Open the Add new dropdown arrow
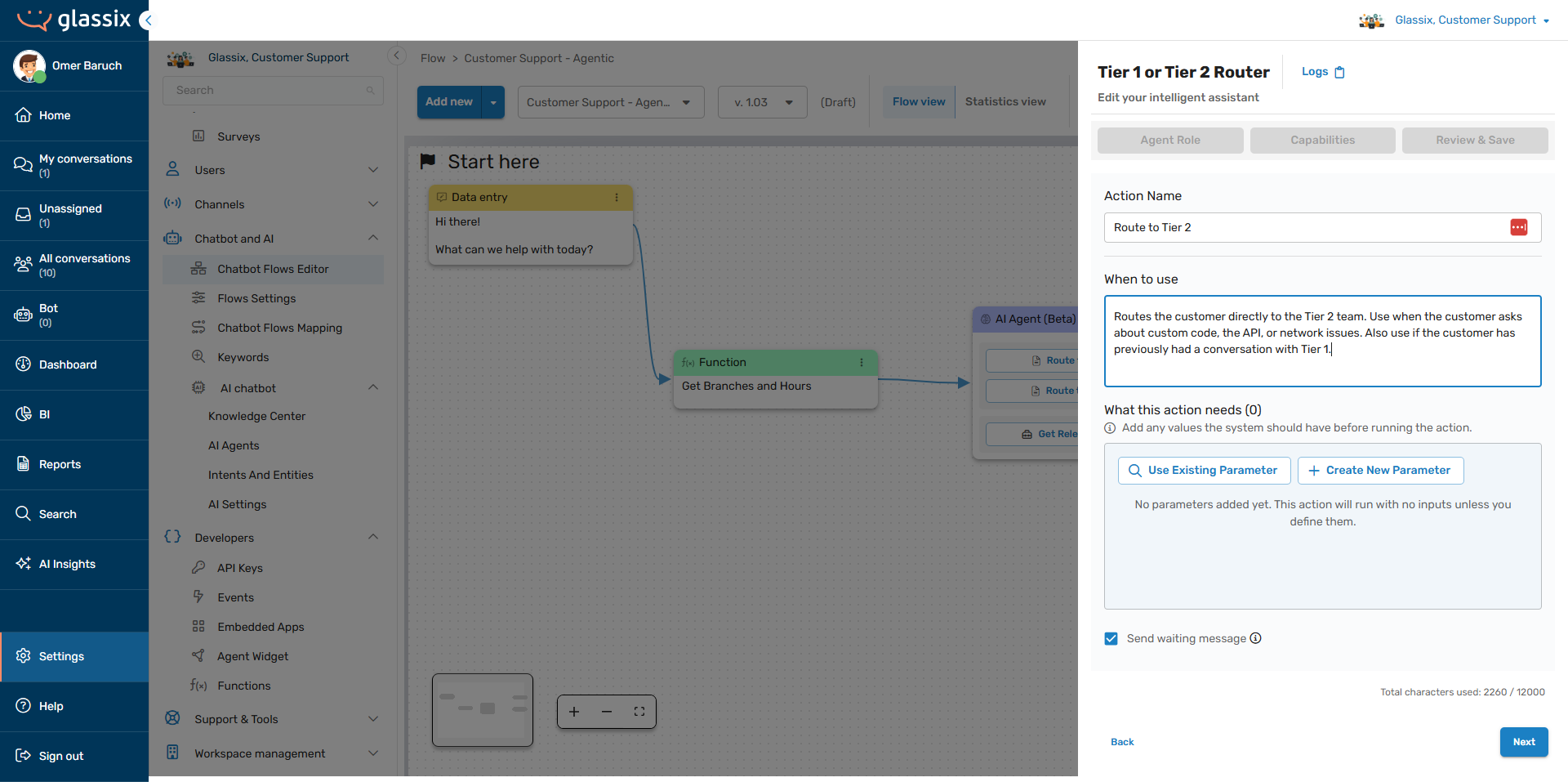This screenshot has width=1568, height=782. click(x=493, y=102)
